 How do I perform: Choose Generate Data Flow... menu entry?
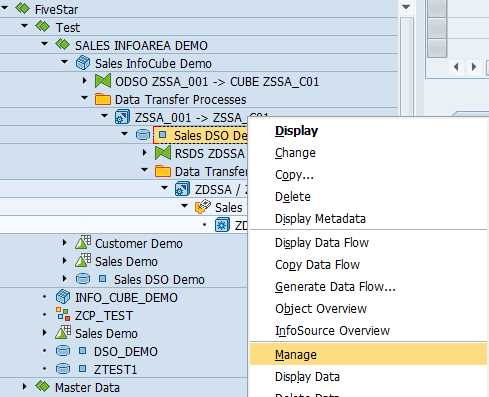coord(335,287)
